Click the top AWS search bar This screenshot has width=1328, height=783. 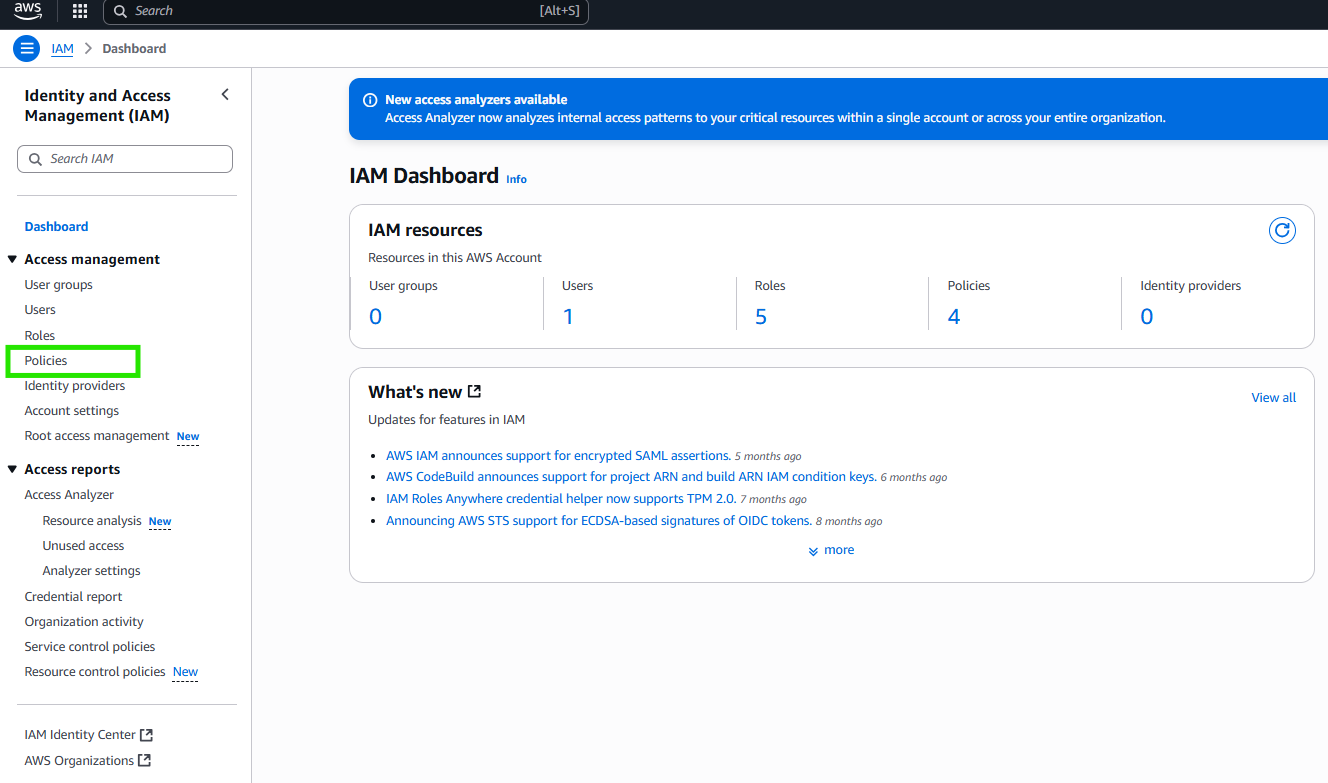[346, 11]
